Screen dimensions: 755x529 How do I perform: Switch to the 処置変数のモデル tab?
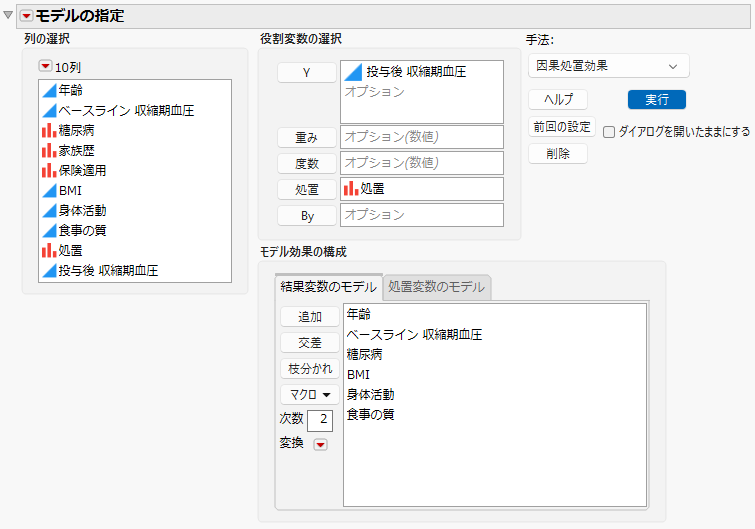436,287
